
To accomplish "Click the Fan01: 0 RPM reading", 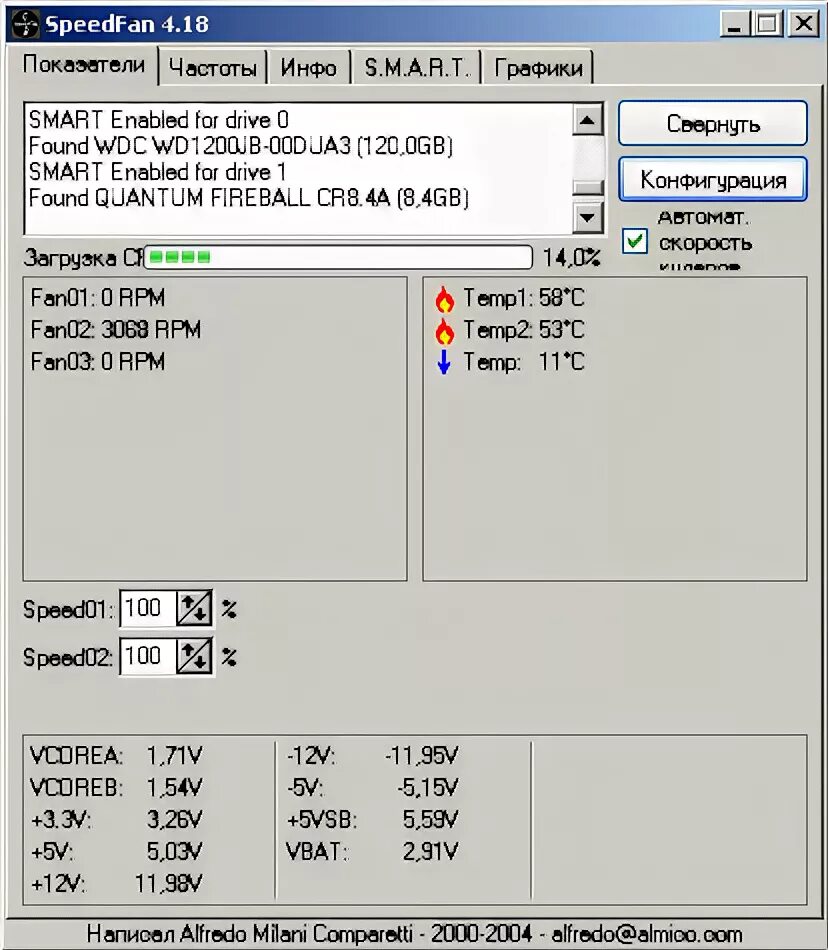I will click(98, 298).
